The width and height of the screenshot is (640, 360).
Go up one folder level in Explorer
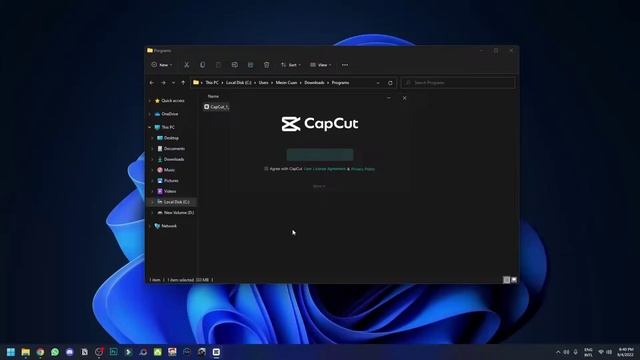(183, 83)
